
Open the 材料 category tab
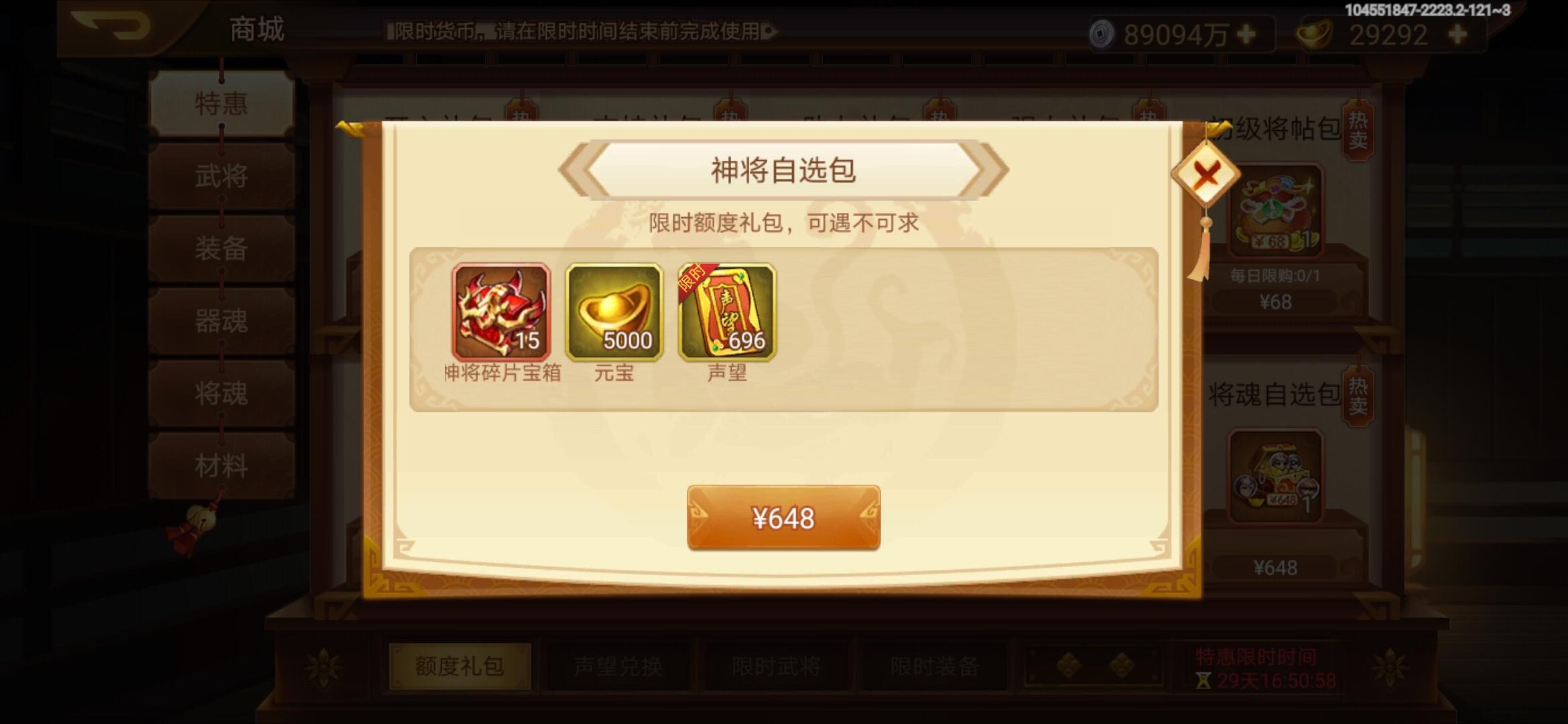point(221,466)
